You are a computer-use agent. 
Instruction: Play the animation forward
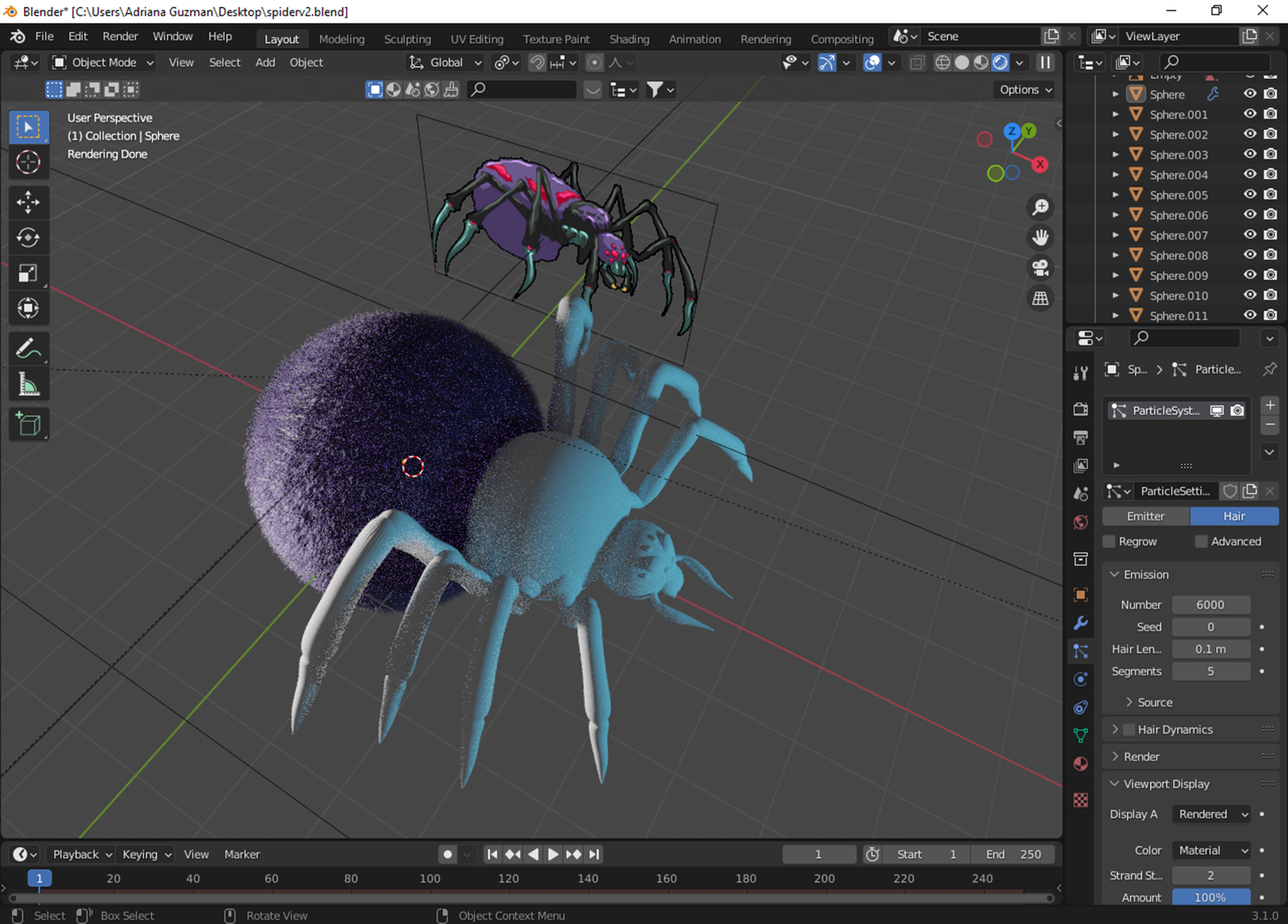tap(553, 854)
